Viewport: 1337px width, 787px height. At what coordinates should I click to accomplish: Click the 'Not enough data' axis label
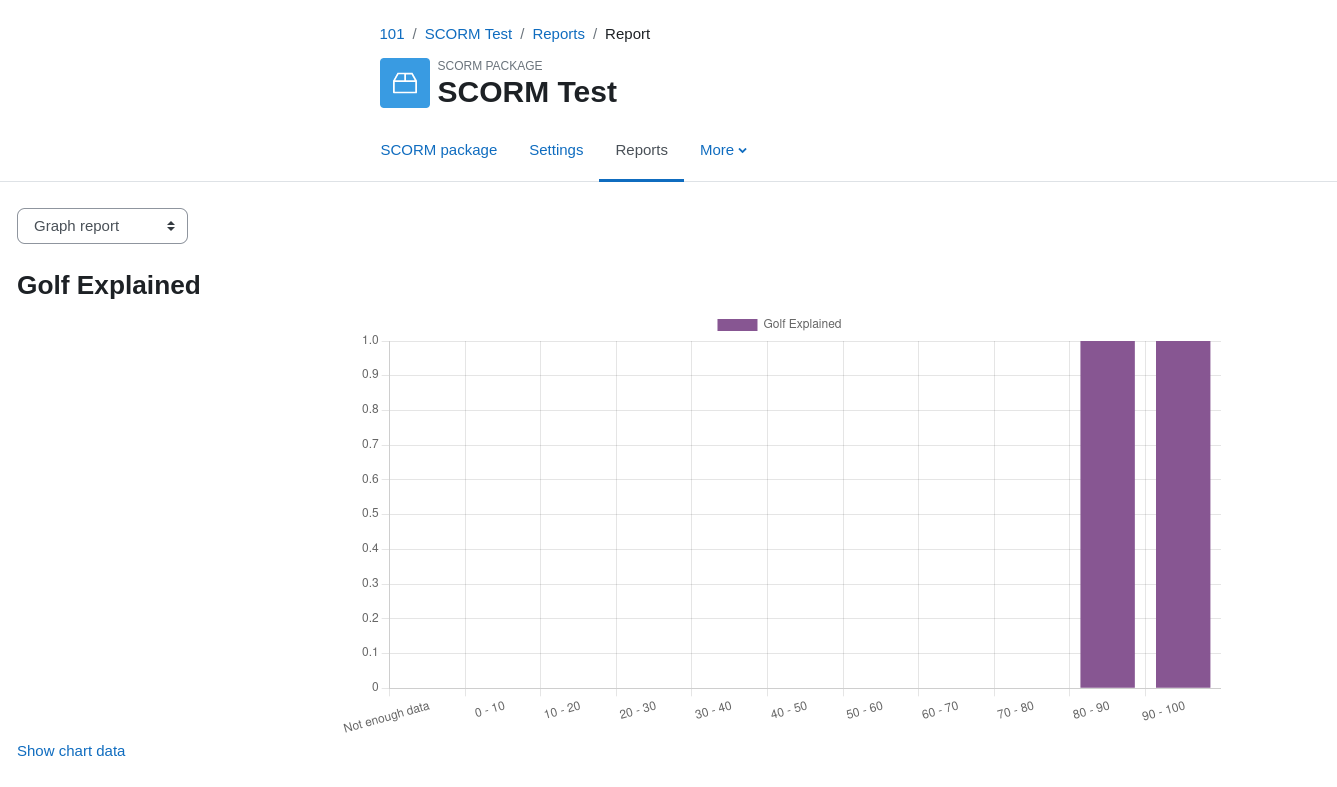pos(386,717)
